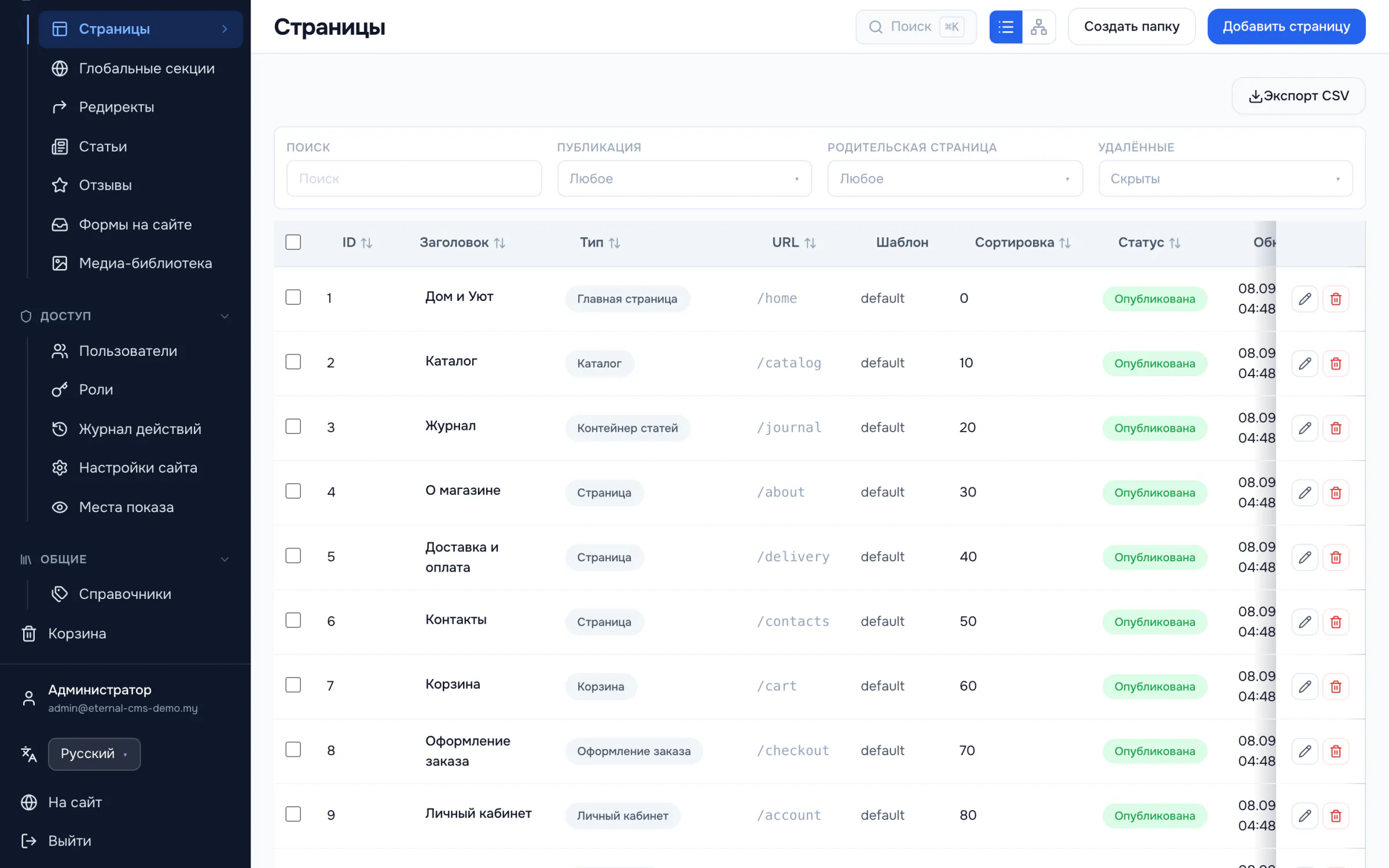The height and width of the screenshot is (868, 1389).
Task: Sort table by Статус column
Action: (1149, 242)
